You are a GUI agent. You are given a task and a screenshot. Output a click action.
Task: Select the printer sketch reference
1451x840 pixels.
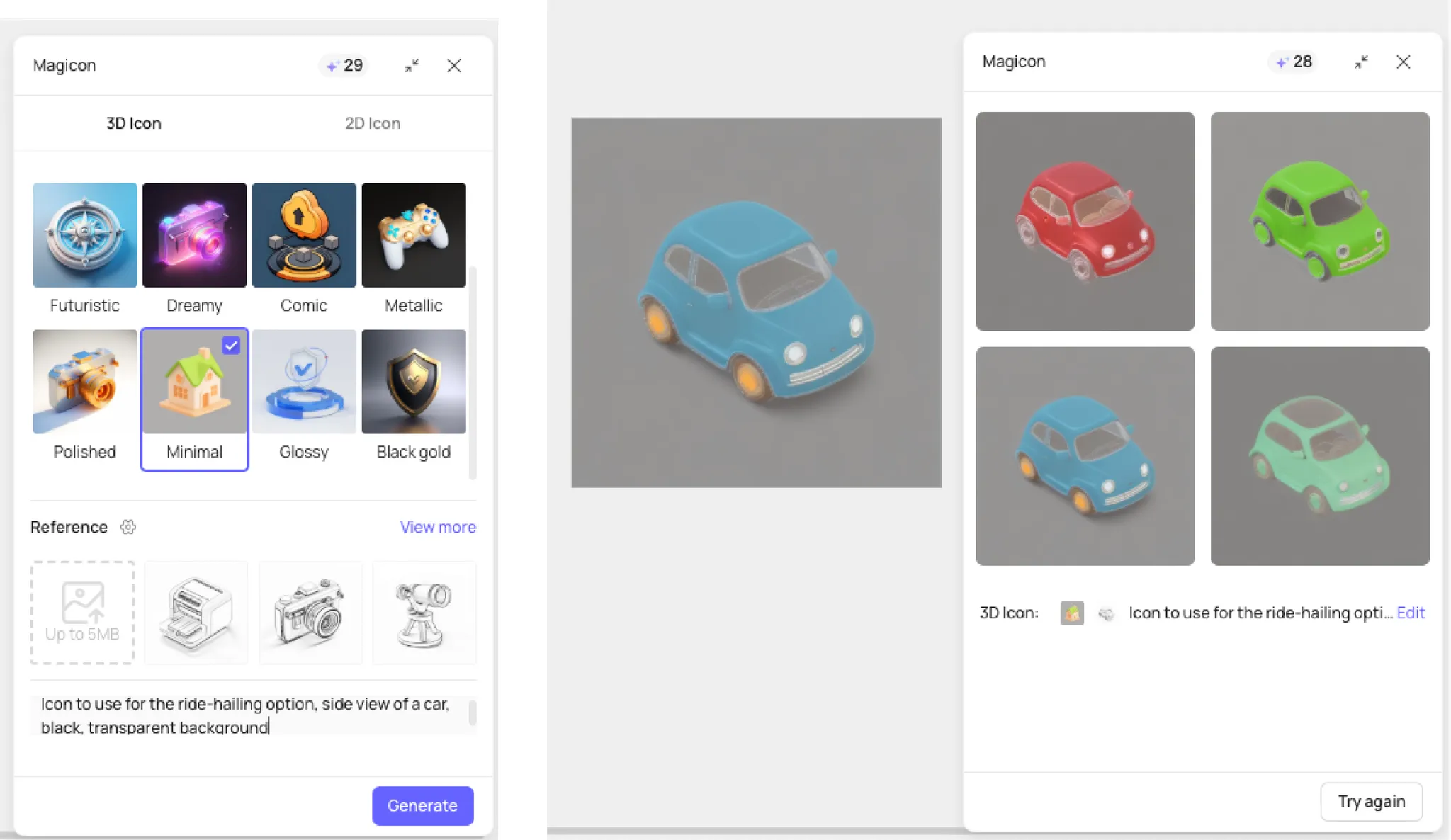coord(196,613)
